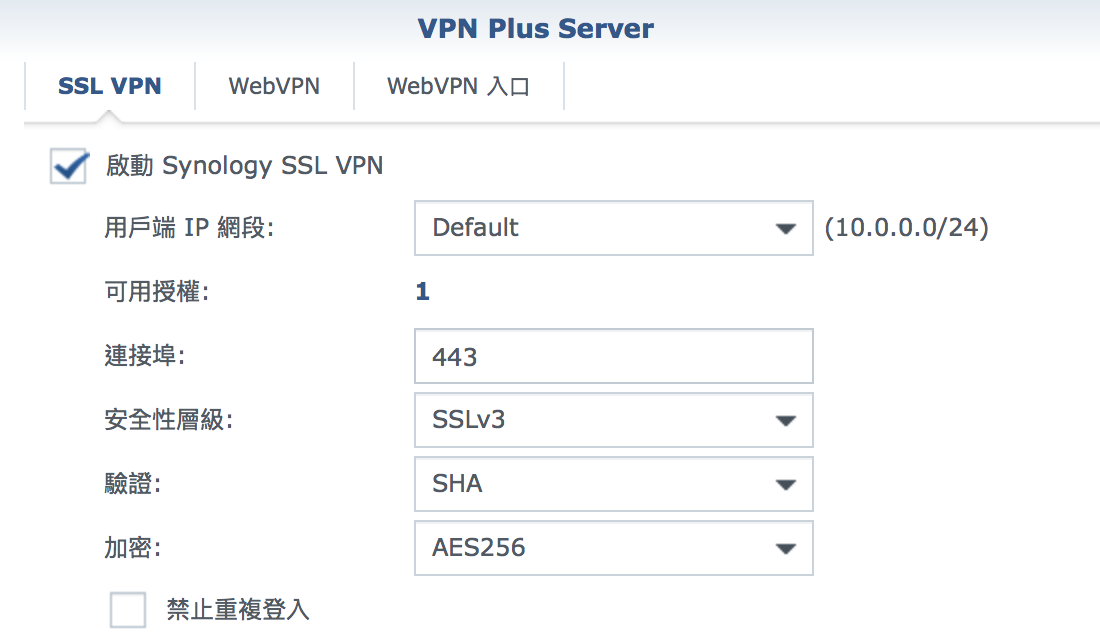1100x638 pixels.
Task: Uncheck the 啟動 Synology SSL VPN checkbox
Action: coord(69,167)
